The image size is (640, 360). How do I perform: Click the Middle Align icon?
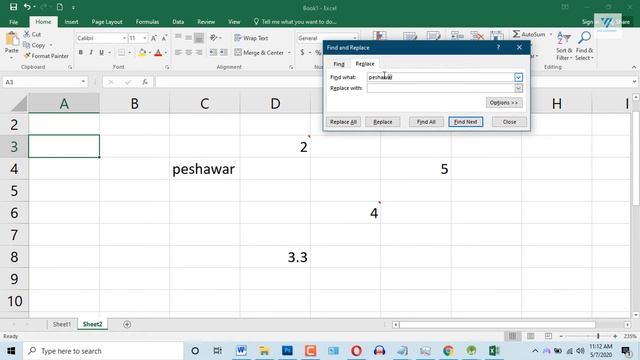(188, 38)
